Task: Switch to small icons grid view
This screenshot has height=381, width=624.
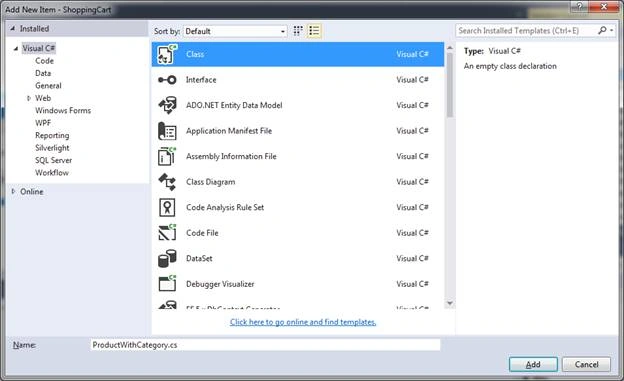Action: (298, 31)
